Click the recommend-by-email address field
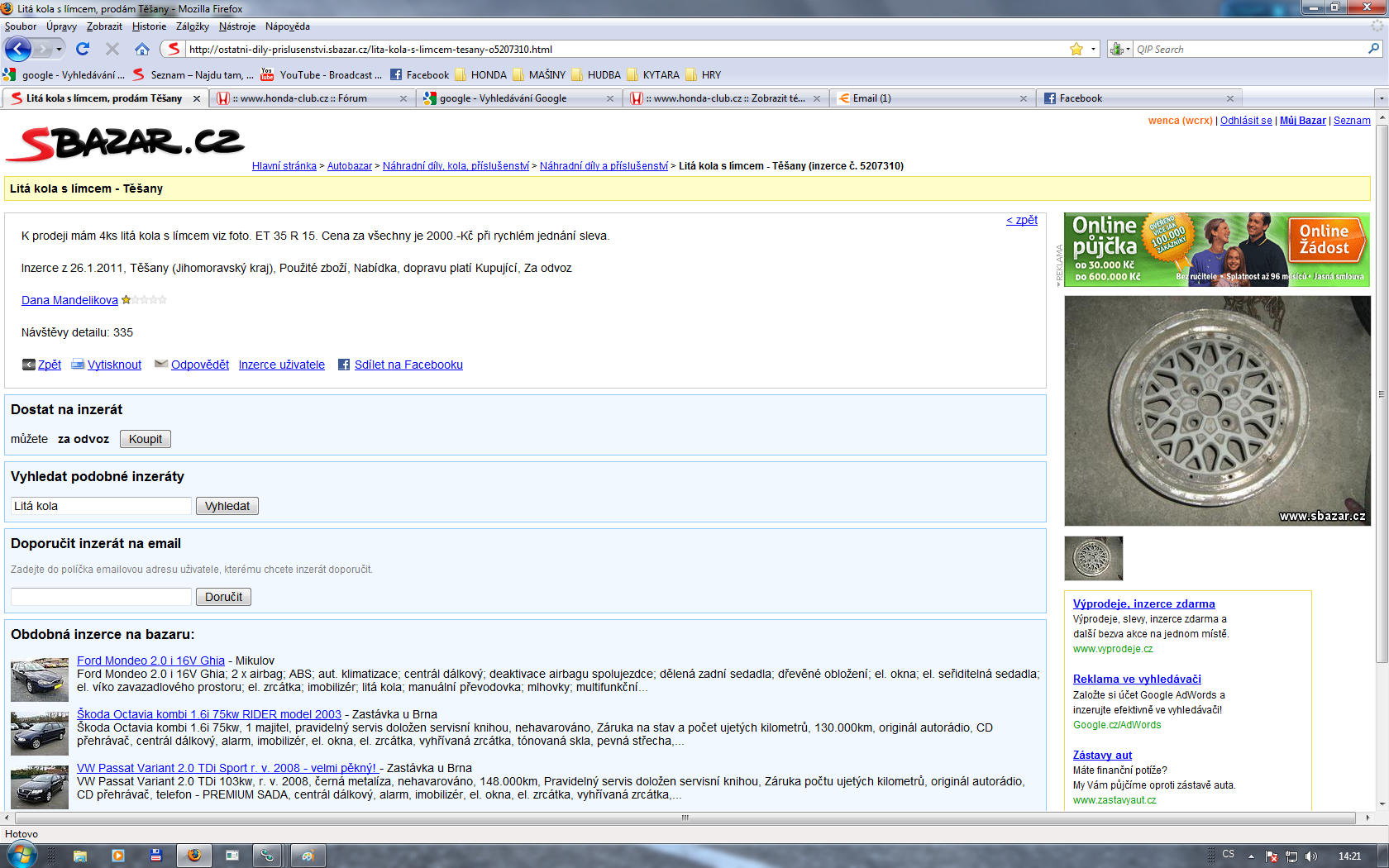The height and width of the screenshot is (868, 1389). click(101, 597)
